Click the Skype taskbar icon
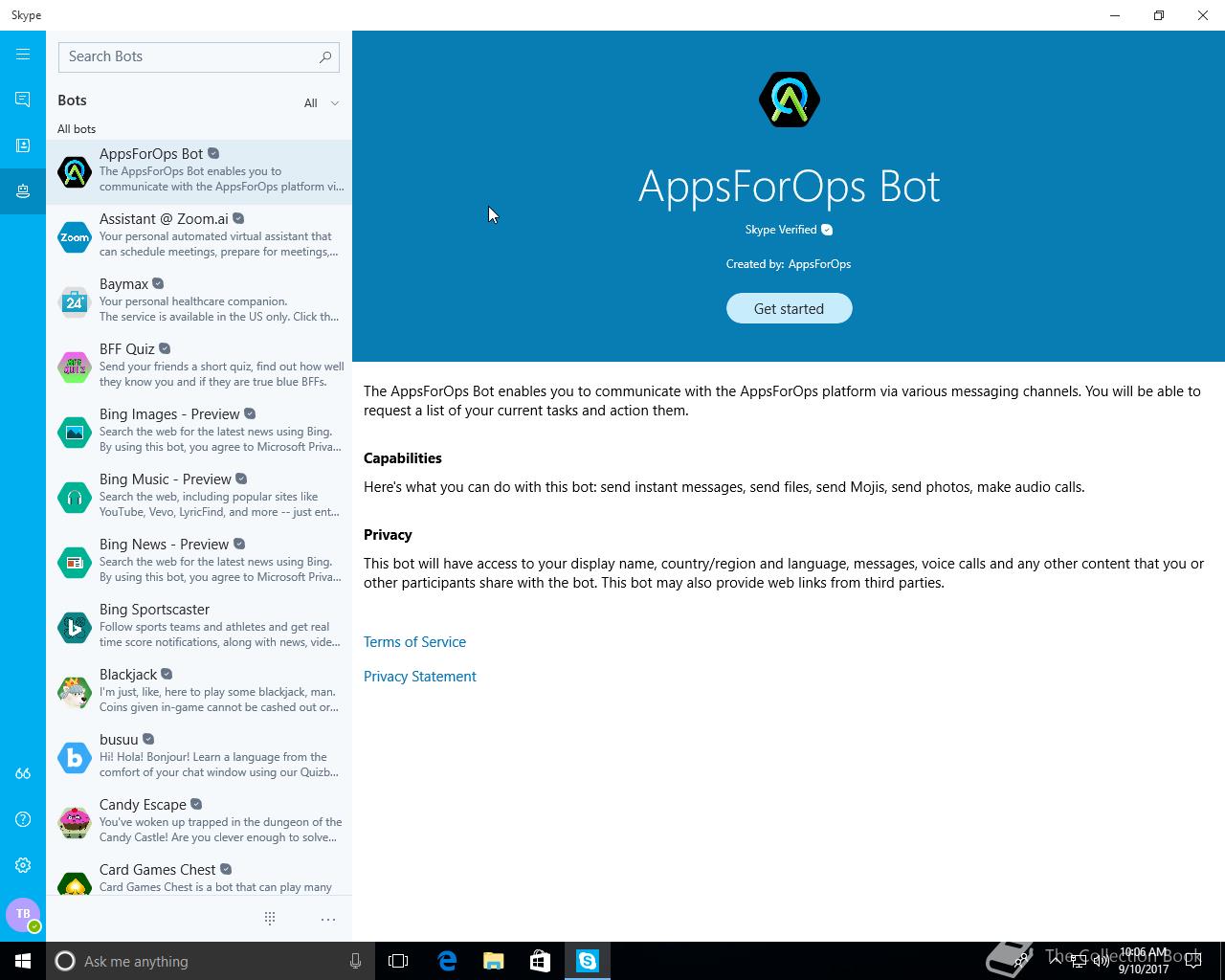The width and height of the screenshot is (1225, 980). pyautogui.click(x=587, y=961)
